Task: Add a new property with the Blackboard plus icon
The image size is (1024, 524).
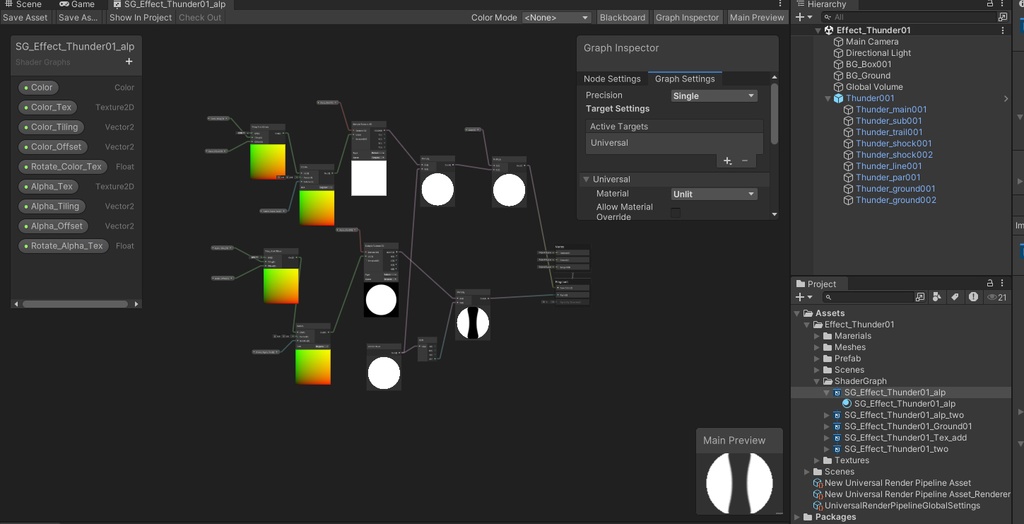Action: (x=129, y=61)
